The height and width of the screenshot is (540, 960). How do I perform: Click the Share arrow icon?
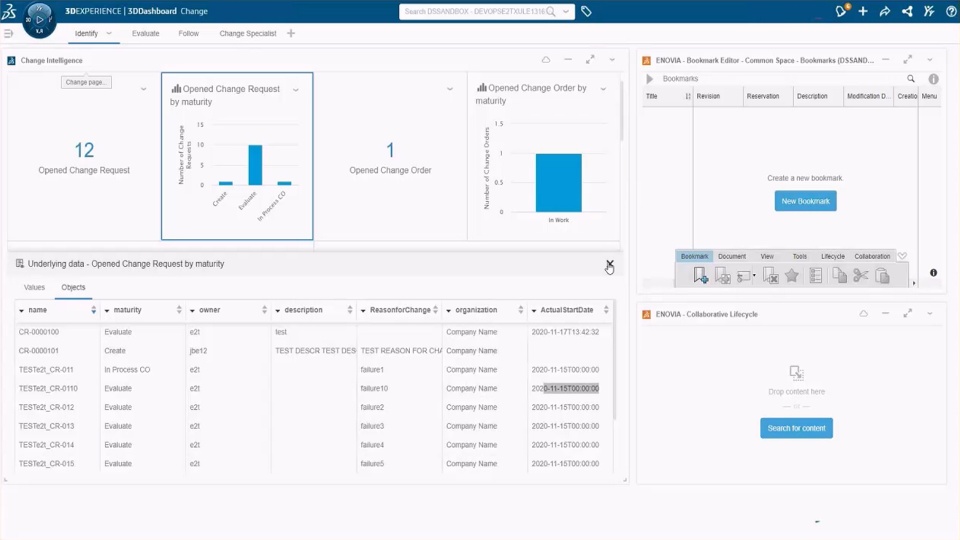(x=885, y=11)
